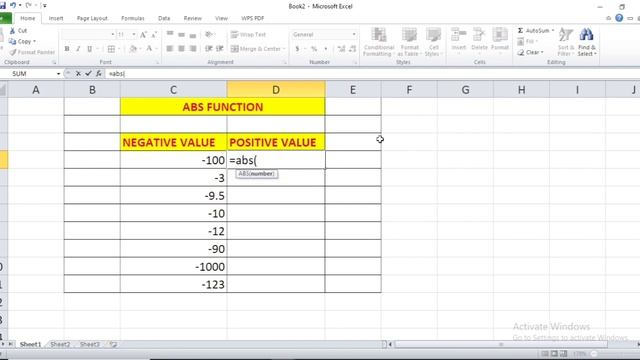Open Sort & Filter menu
Screen dimensions: 640x360
coord(565,42)
